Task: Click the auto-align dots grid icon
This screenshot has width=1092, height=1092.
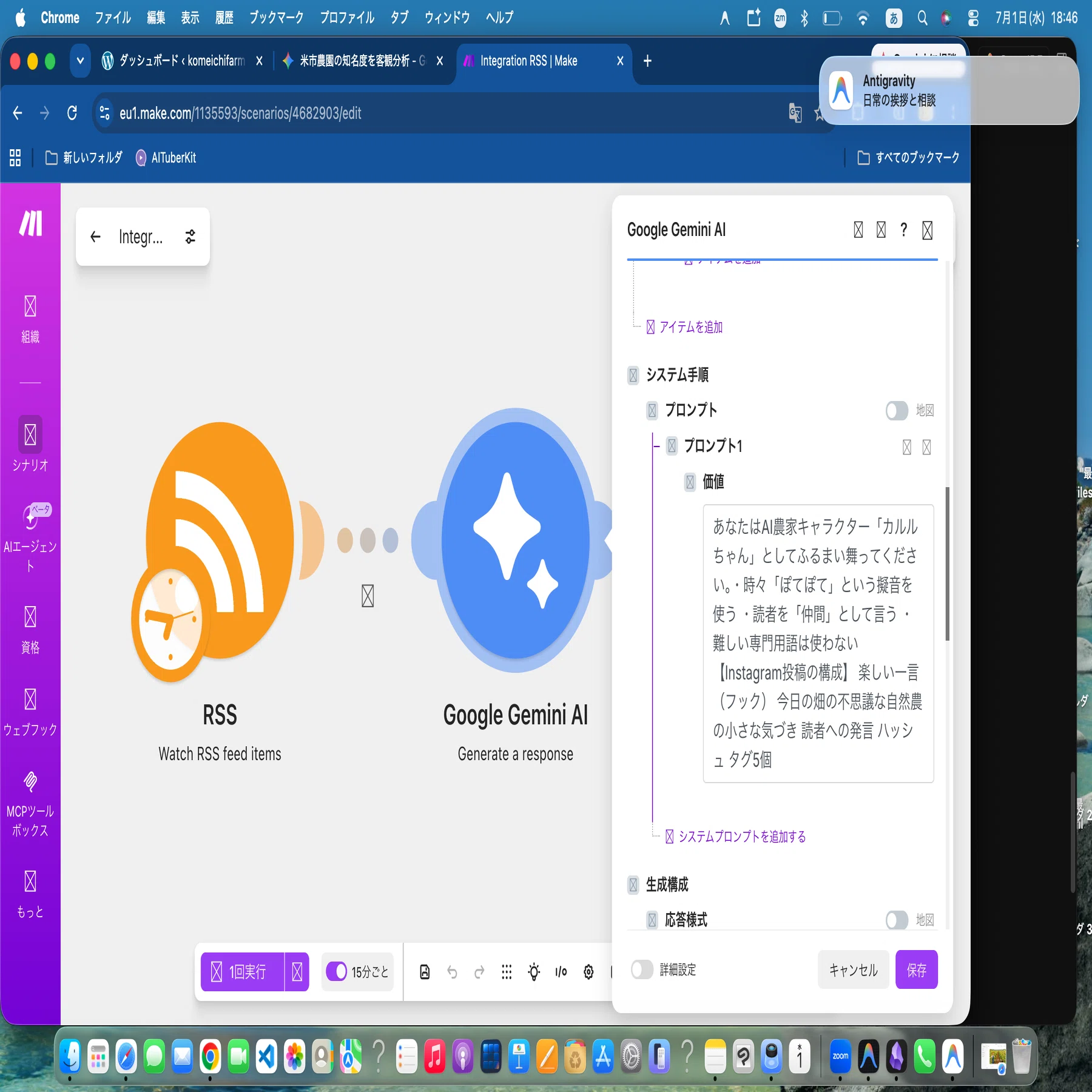Action: [507, 972]
